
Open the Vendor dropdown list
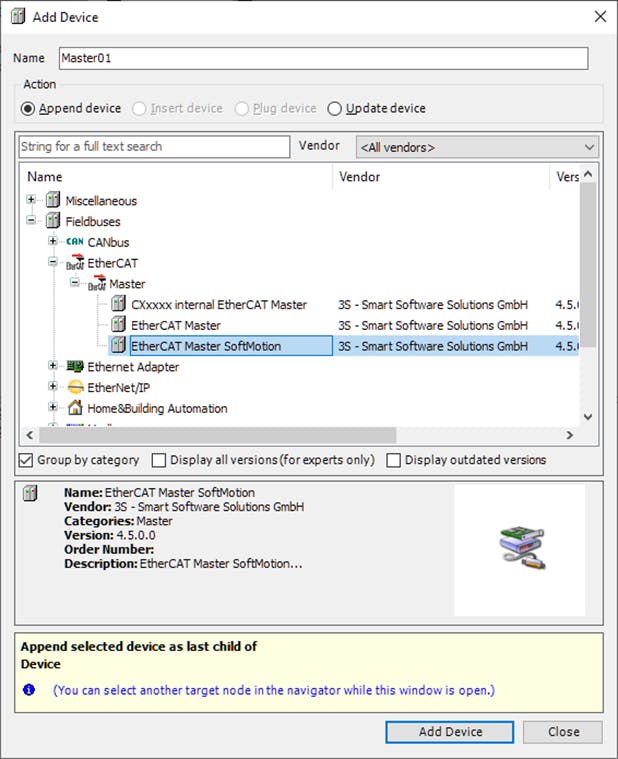[x=477, y=147]
